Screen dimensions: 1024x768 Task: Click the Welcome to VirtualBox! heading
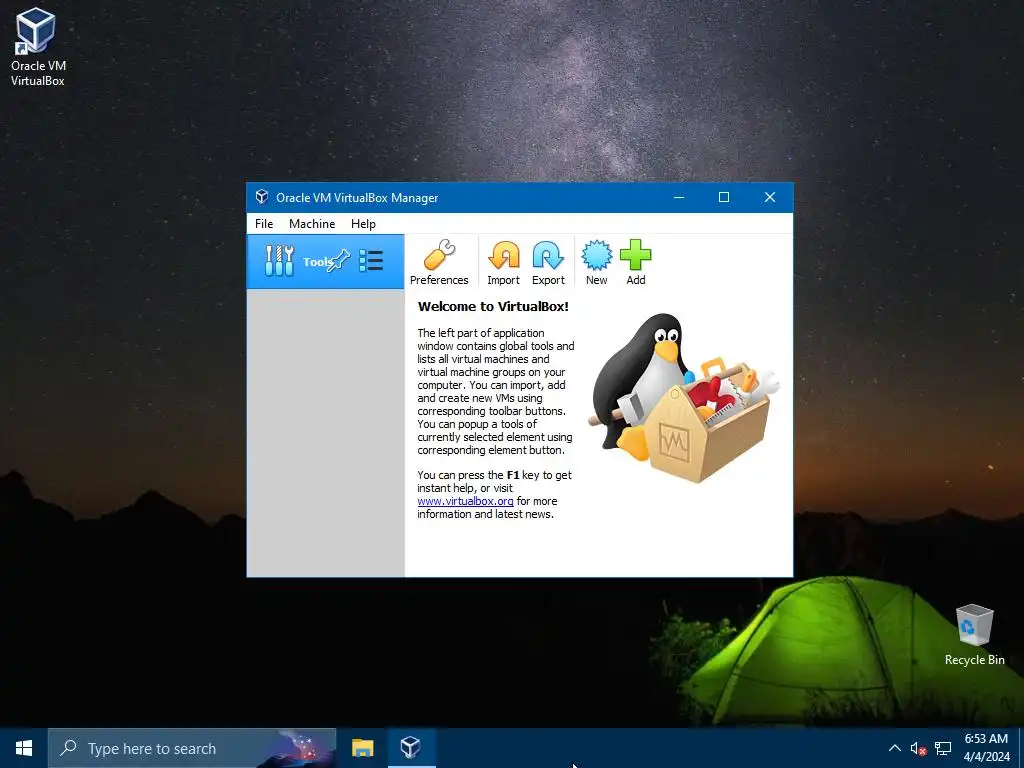pyautogui.click(x=493, y=306)
